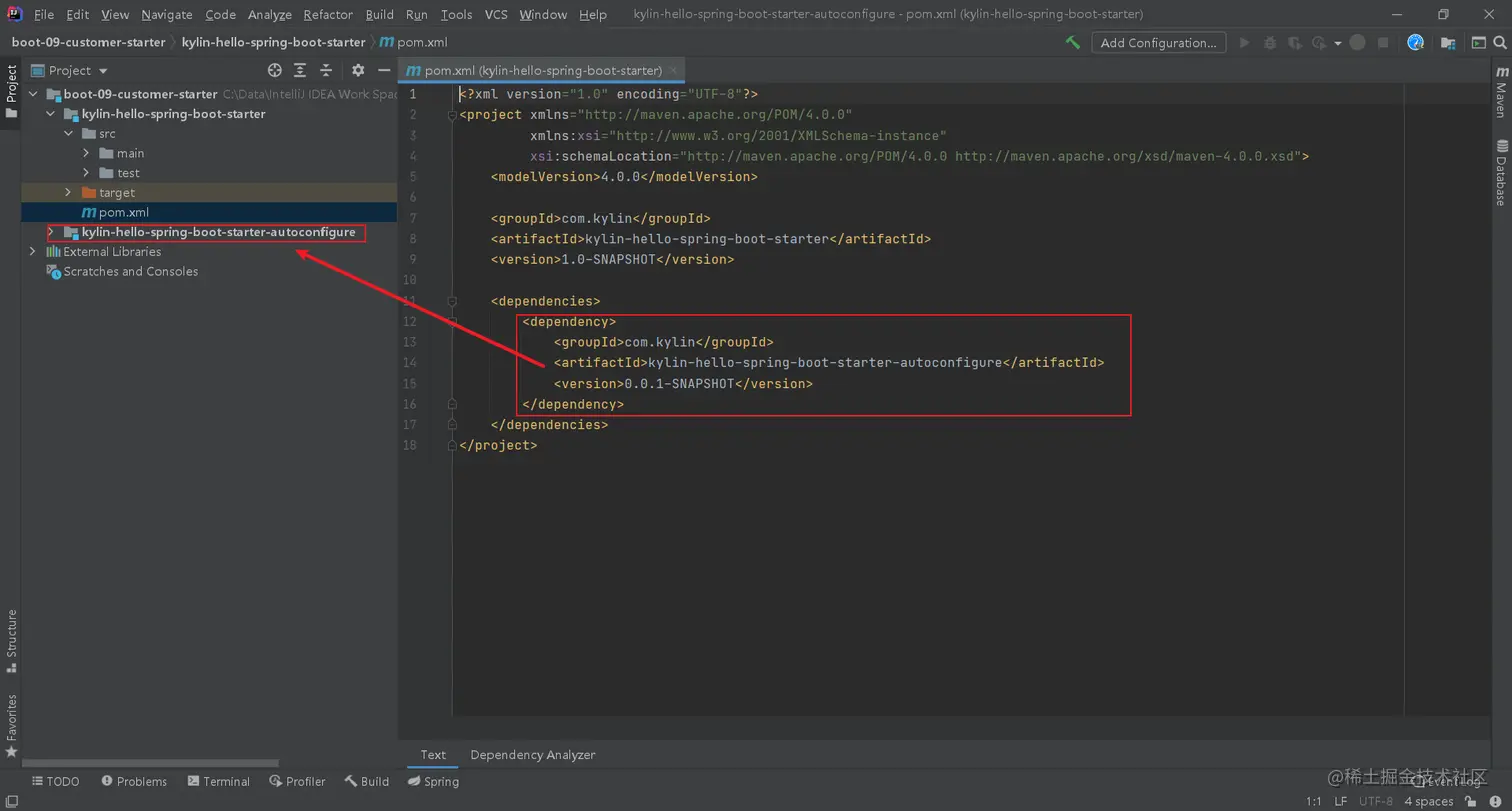Click the Run with Coverage icon
Screen dimensions: 1512x811
[1295, 42]
